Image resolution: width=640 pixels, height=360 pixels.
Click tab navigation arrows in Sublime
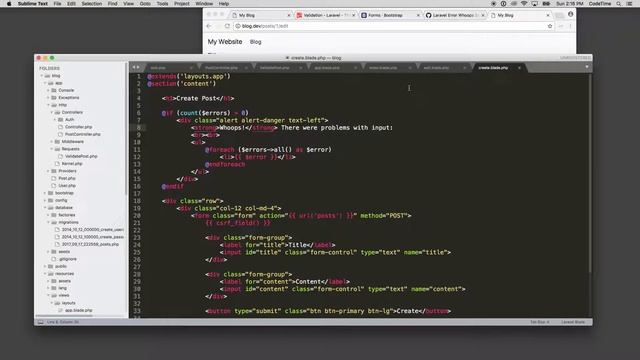[136, 67]
